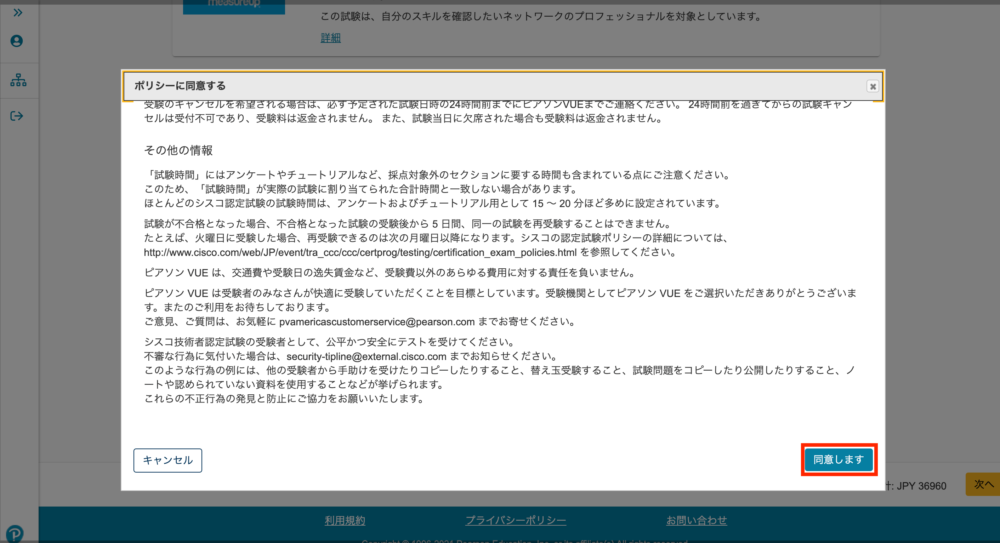
Task: Expand the sidebar with double chevron icon
Action: point(17,12)
